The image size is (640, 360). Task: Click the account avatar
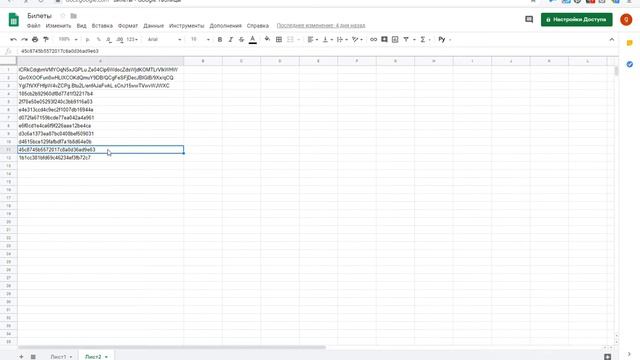coord(626,20)
